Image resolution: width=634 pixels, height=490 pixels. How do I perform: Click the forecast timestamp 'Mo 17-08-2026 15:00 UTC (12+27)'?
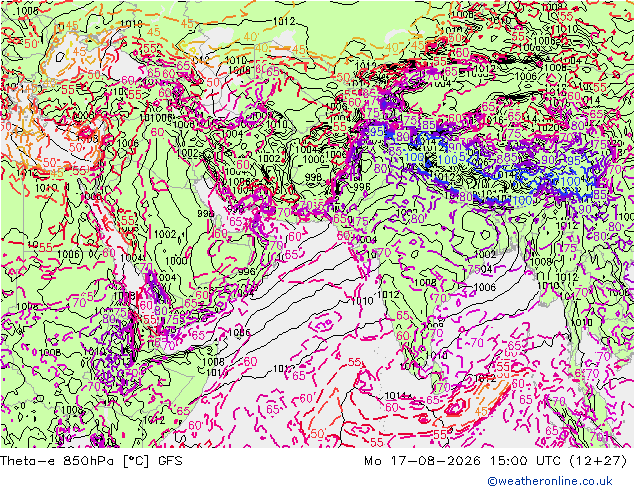tap(496, 461)
